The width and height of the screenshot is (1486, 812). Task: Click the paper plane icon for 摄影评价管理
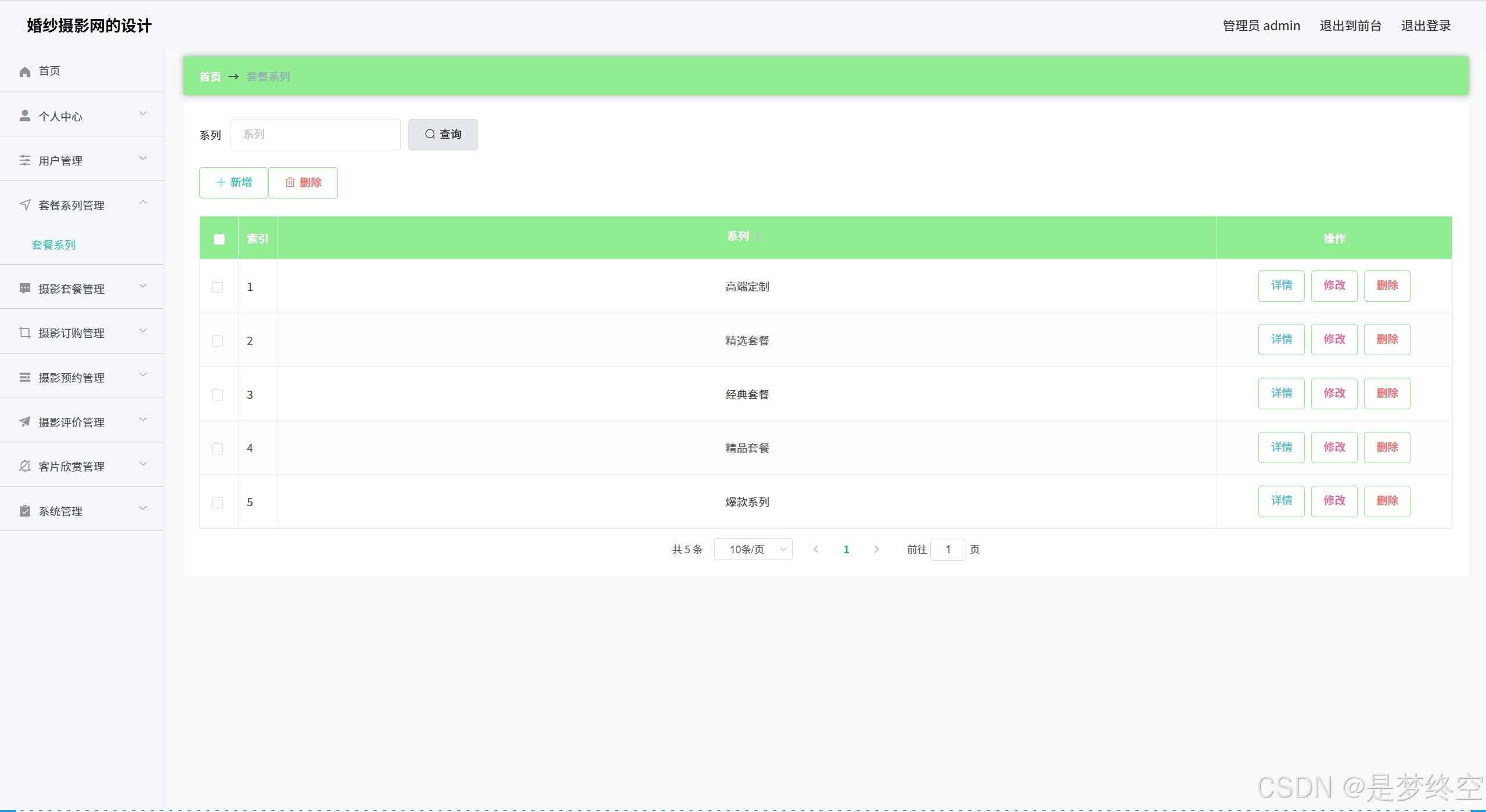pyautogui.click(x=25, y=422)
